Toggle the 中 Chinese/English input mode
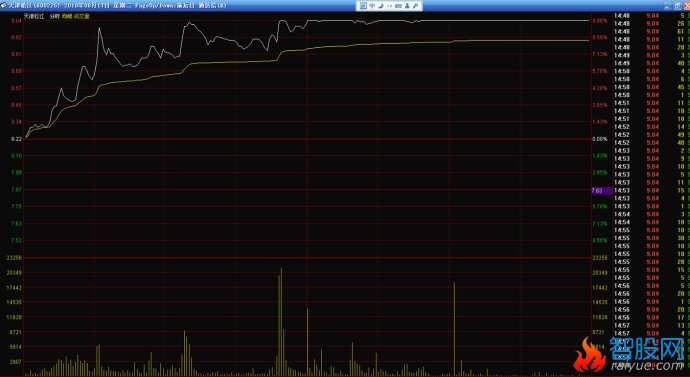Screen dimensions: 690x377 (x=372, y=6)
